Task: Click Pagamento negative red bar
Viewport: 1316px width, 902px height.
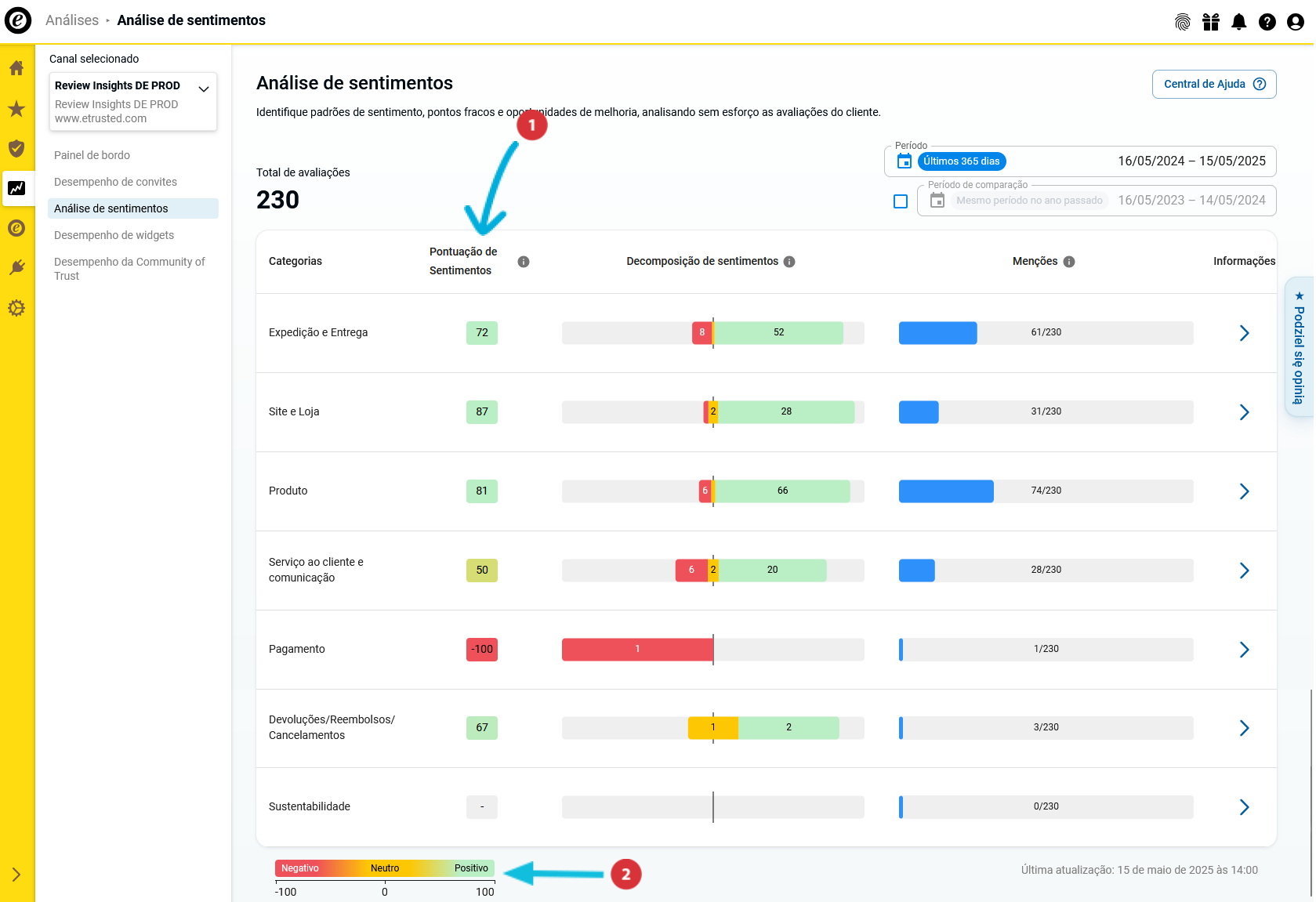Action: (637, 649)
